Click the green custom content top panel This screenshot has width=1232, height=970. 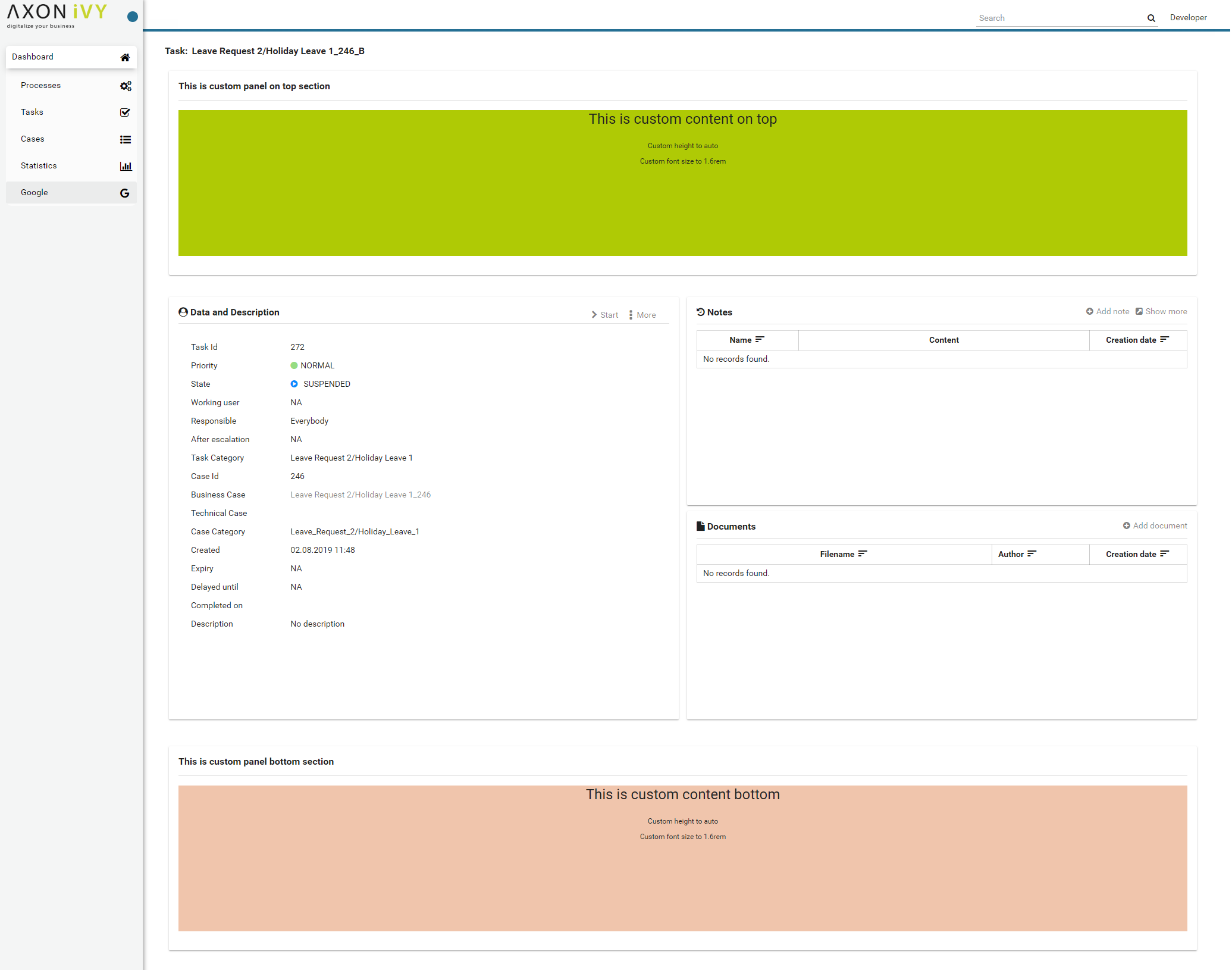pyautogui.click(x=682, y=183)
